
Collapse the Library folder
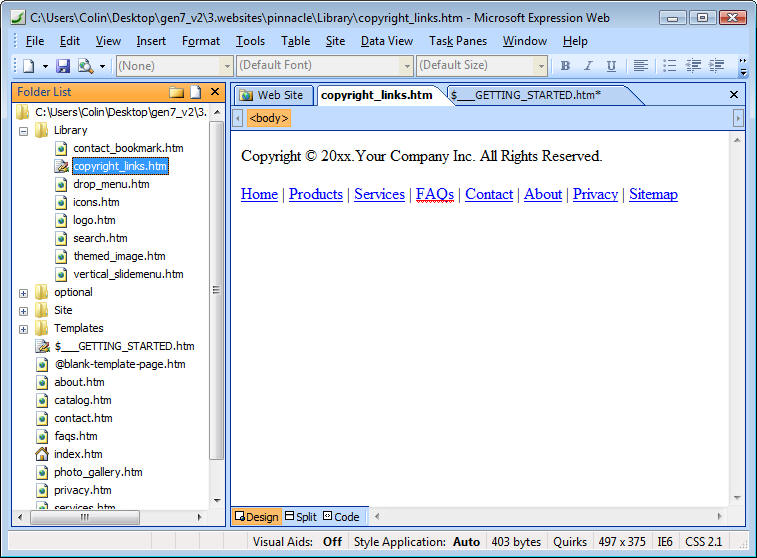(23, 130)
